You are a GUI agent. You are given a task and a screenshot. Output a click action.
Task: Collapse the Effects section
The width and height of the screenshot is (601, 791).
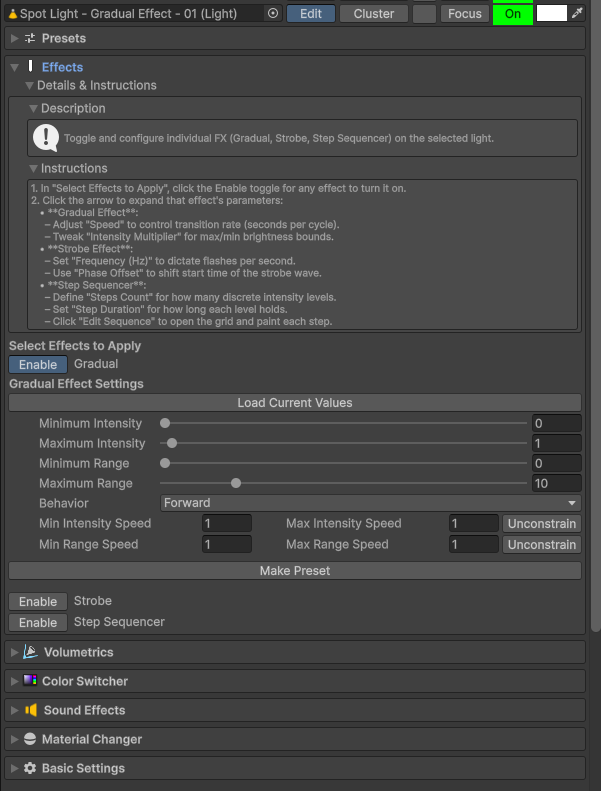[15, 67]
